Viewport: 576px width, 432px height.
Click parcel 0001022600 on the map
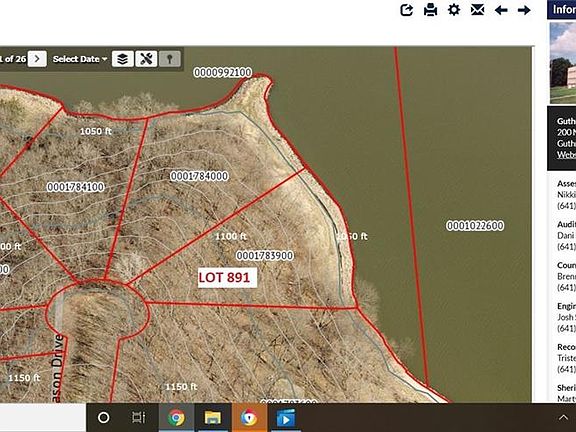[x=475, y=226]
